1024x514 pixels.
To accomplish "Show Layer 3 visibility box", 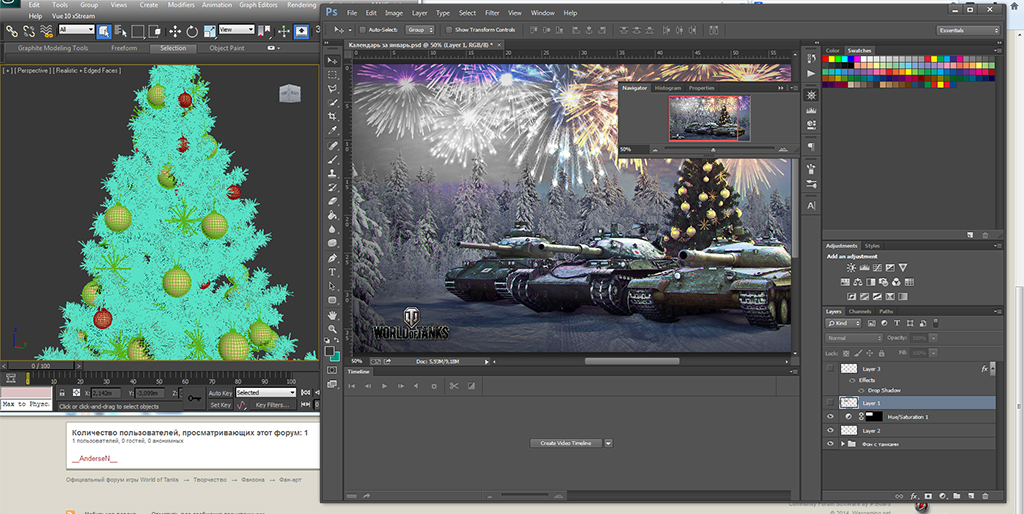I will [830, 368].
